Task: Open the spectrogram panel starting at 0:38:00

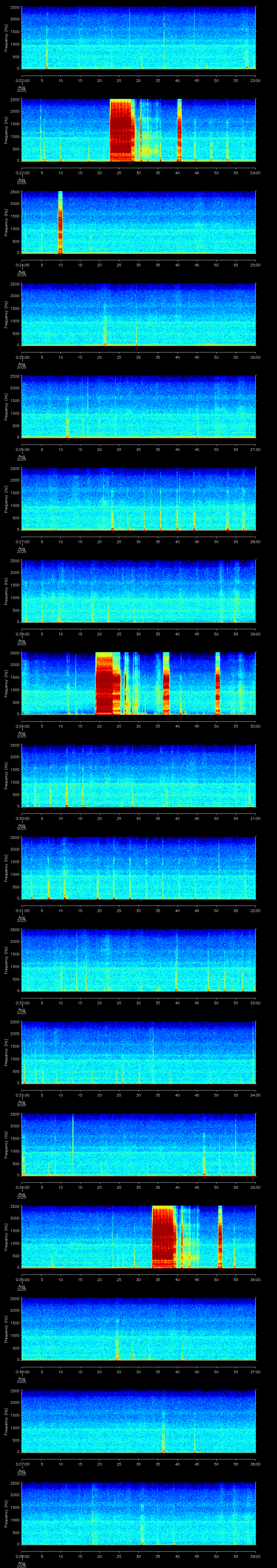Action: tap(138, 1513)
